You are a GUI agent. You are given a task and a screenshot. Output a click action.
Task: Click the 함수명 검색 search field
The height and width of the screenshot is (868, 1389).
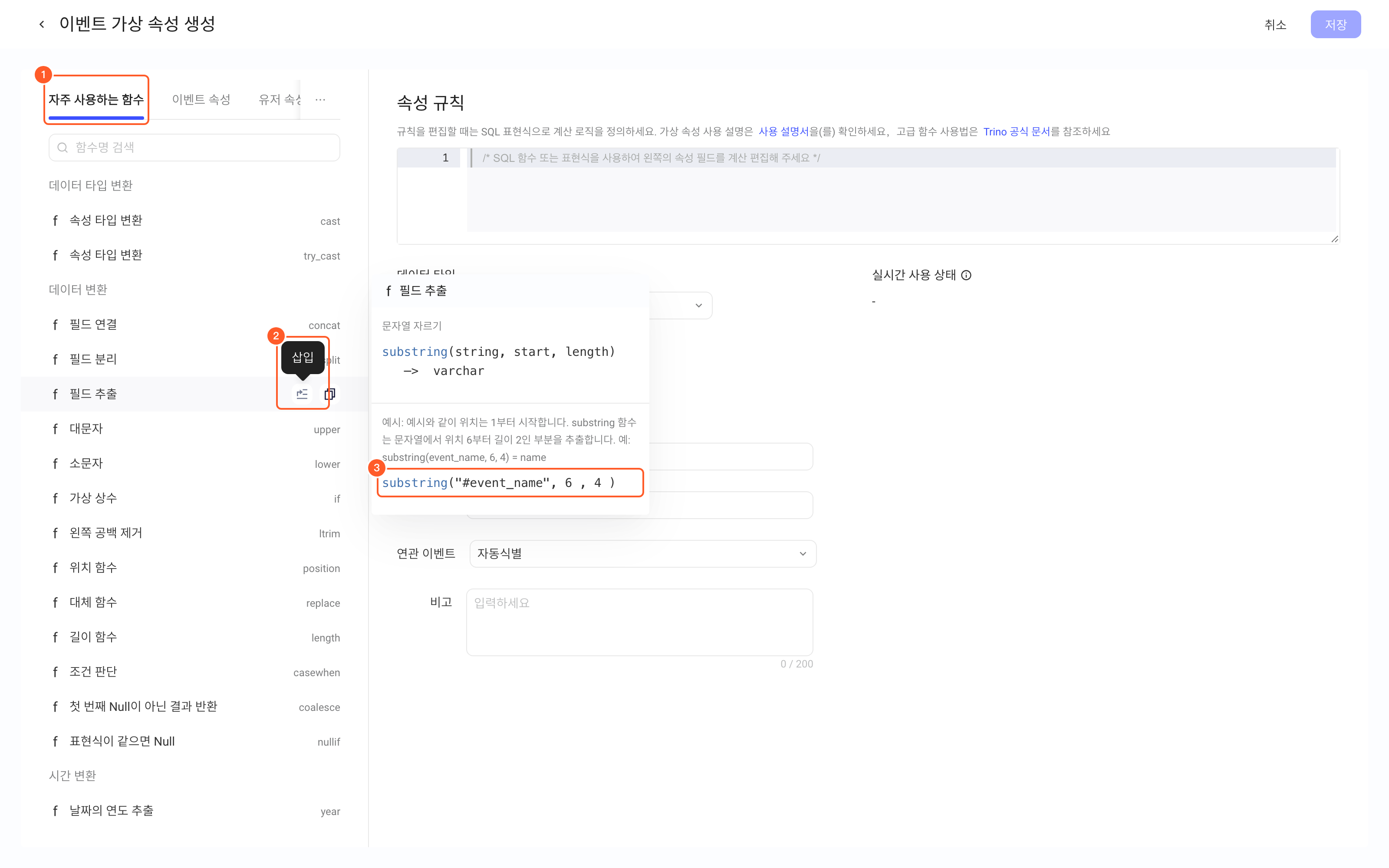click(194, 148)
